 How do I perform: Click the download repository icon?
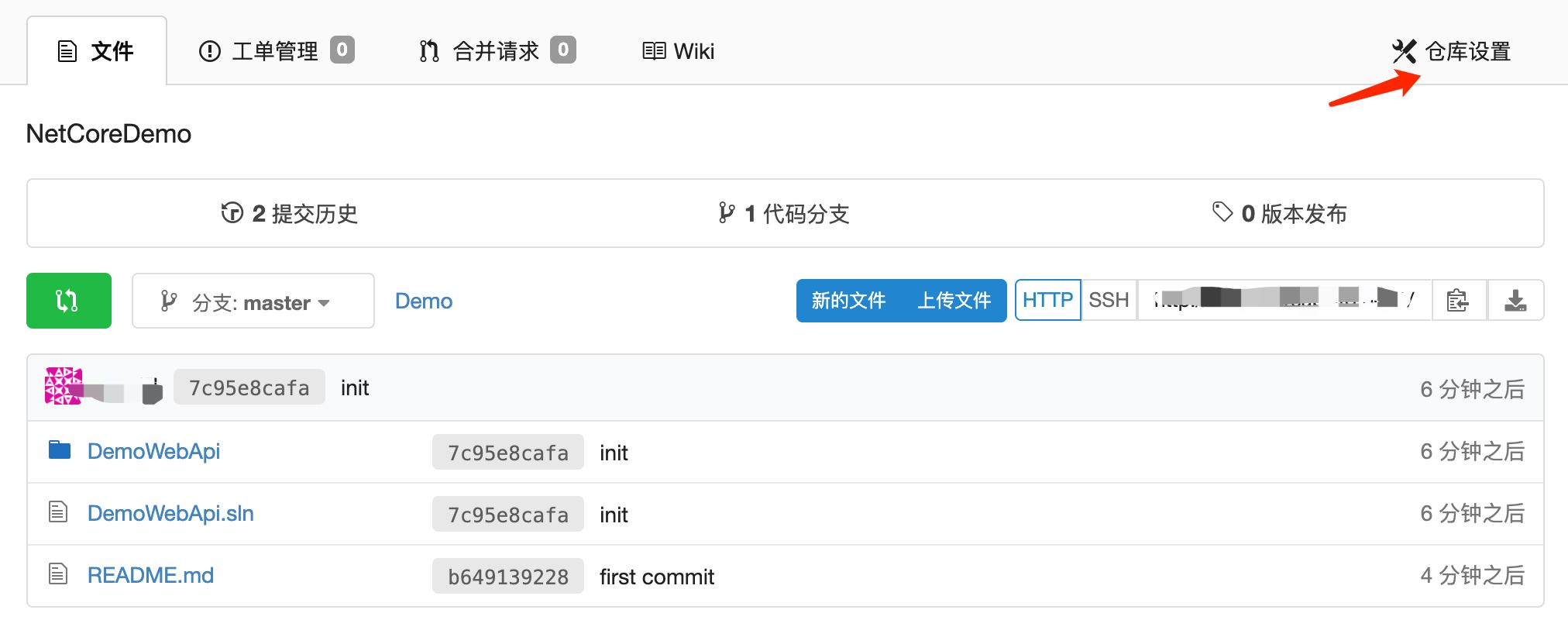(1515, 300)
